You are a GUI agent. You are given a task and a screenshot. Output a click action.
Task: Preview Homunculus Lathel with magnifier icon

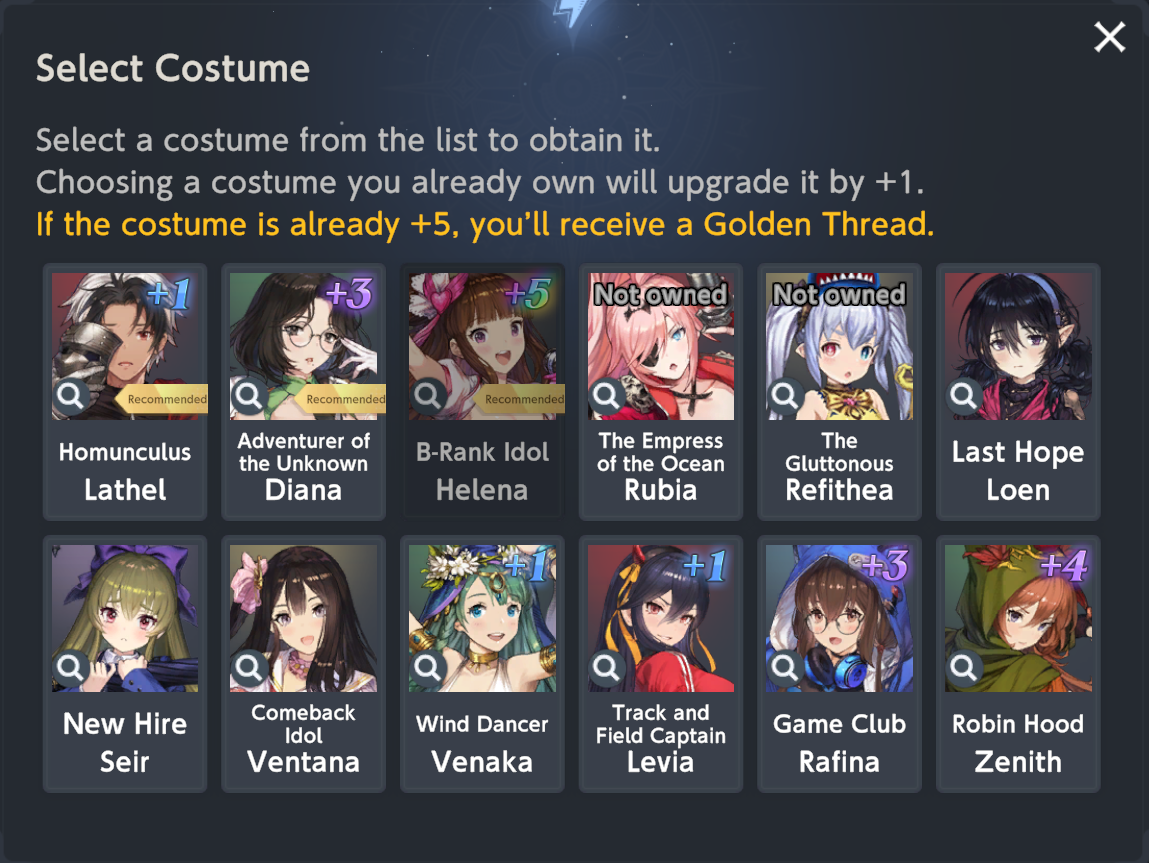tap(71, 396)
